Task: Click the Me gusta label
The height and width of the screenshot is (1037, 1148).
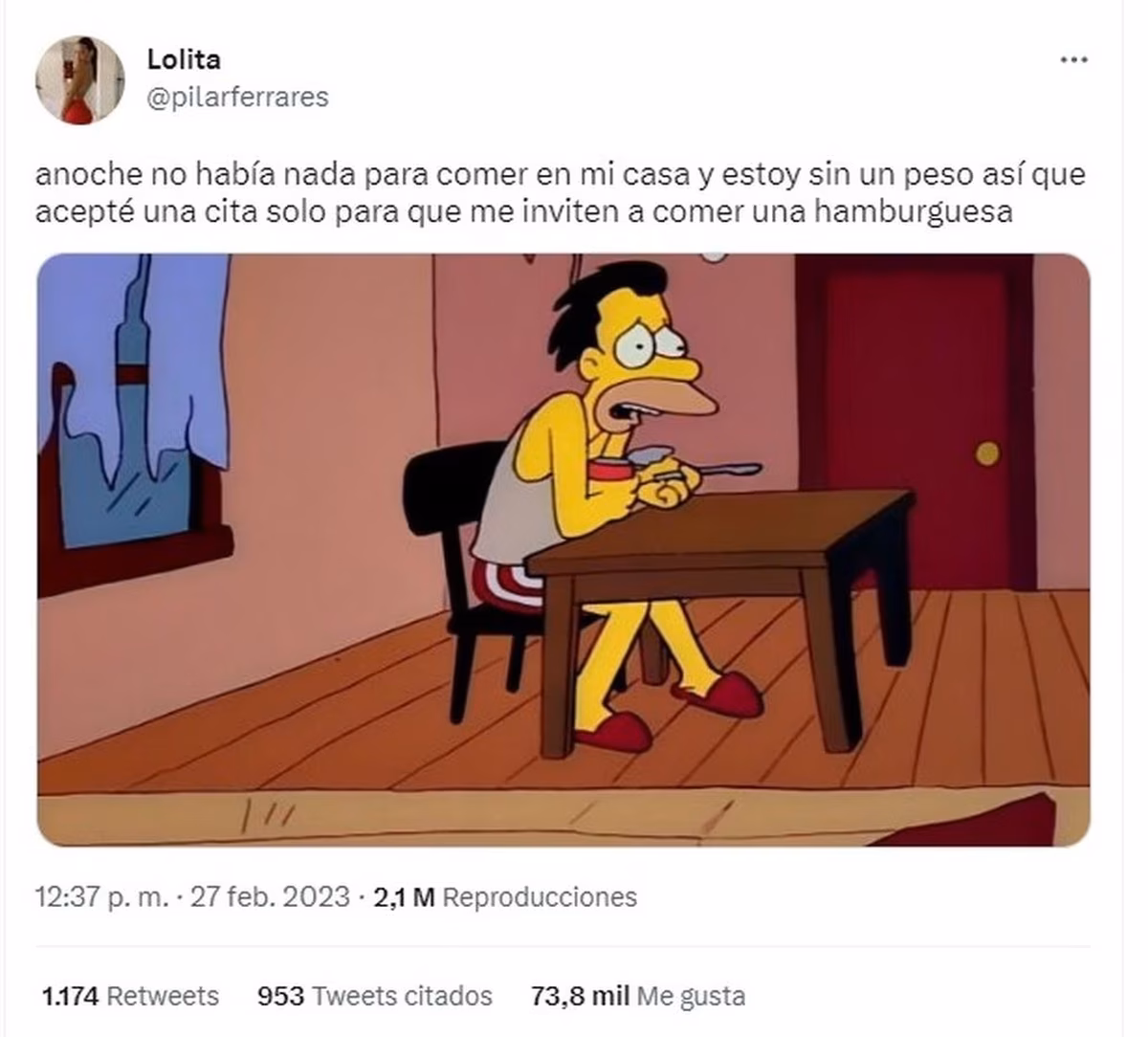Action: (x=692, y=996)
